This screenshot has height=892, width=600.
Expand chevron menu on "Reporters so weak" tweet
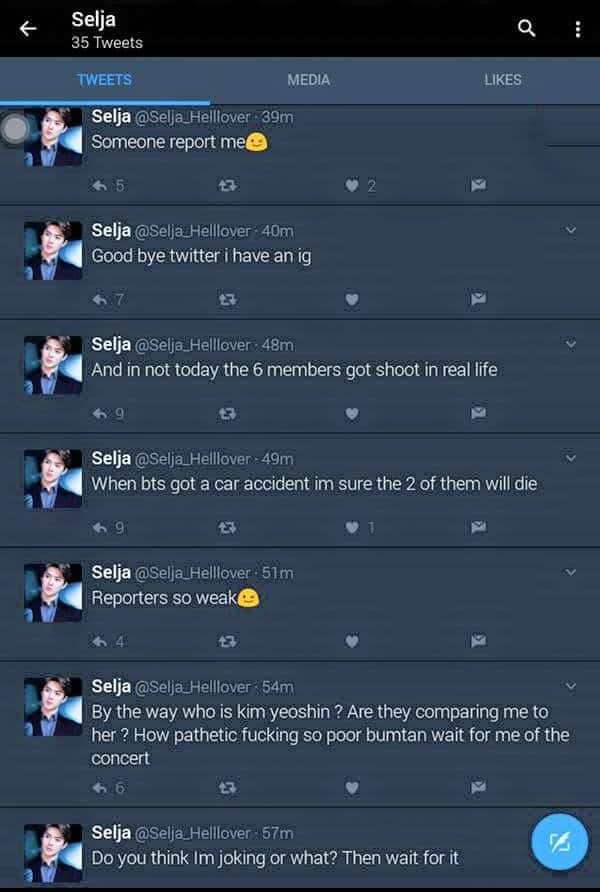(570, 572)
